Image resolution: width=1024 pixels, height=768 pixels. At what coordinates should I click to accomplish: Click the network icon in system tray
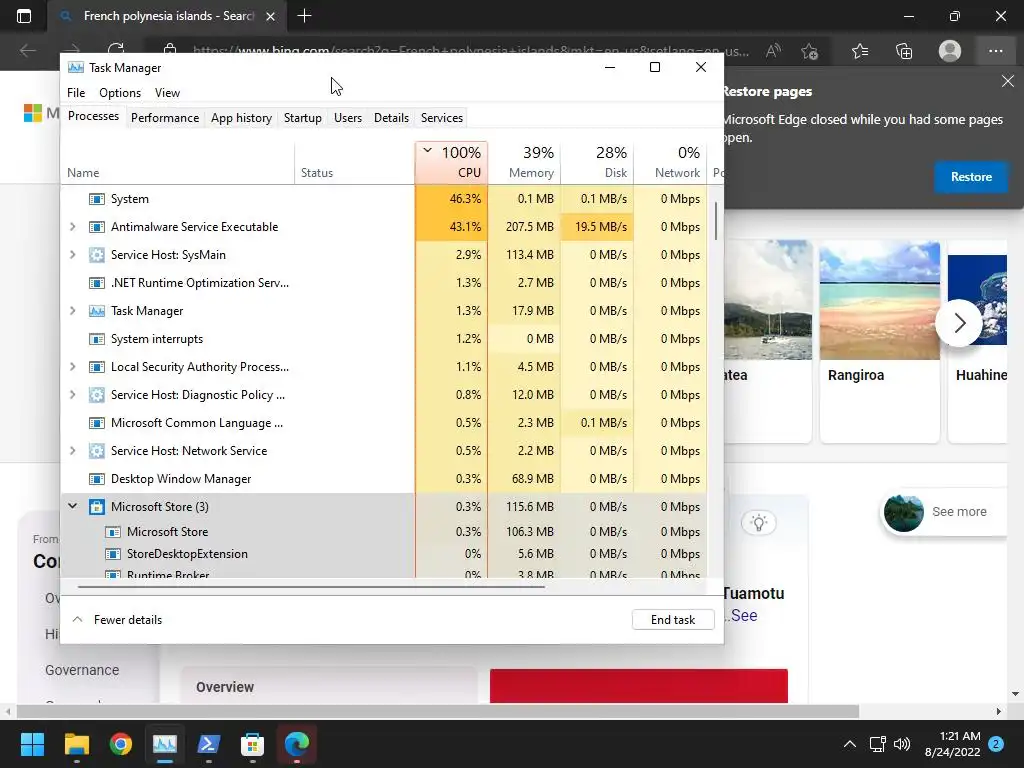coord(877,744)
